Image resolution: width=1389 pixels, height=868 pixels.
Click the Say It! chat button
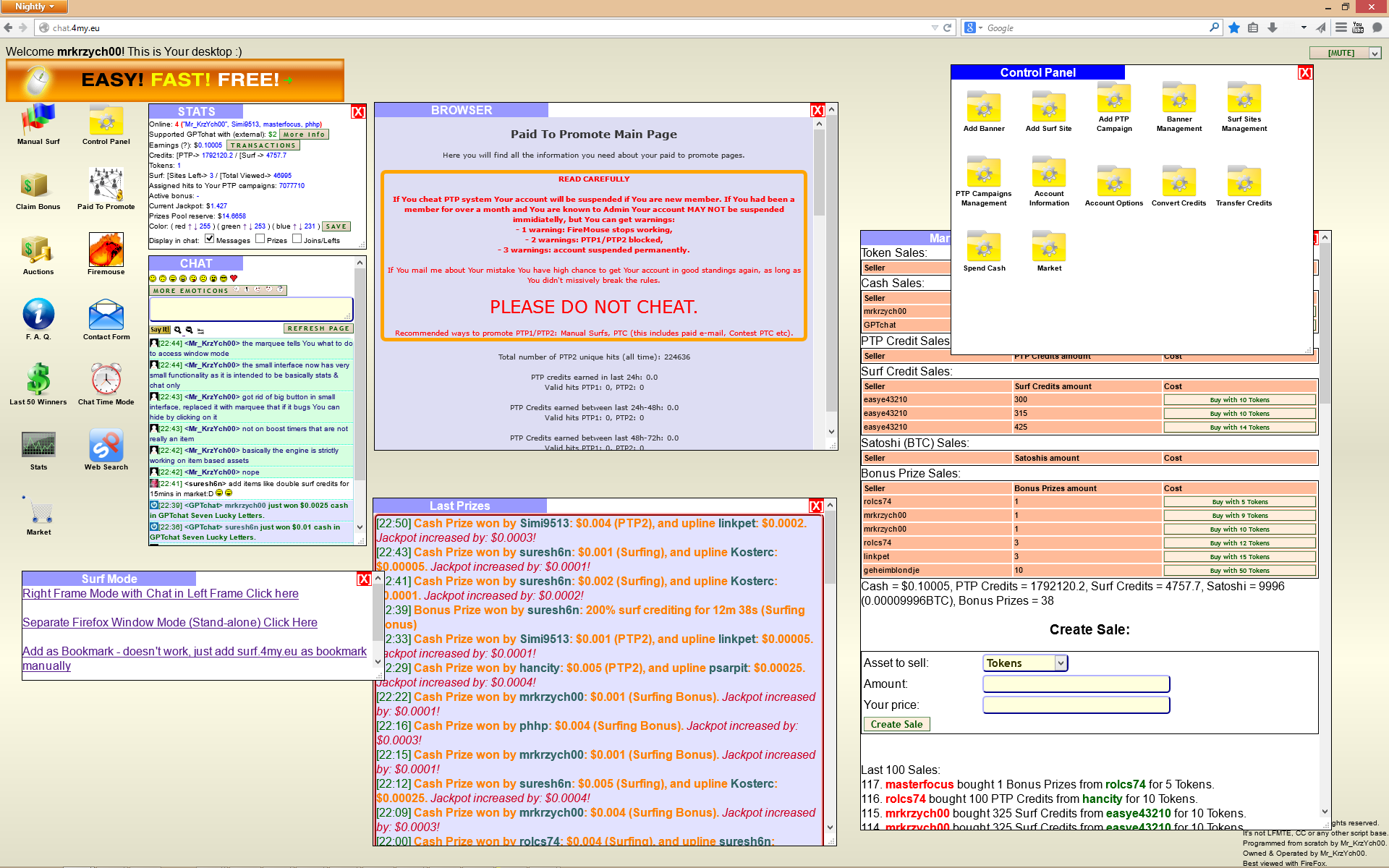[160, 330]
